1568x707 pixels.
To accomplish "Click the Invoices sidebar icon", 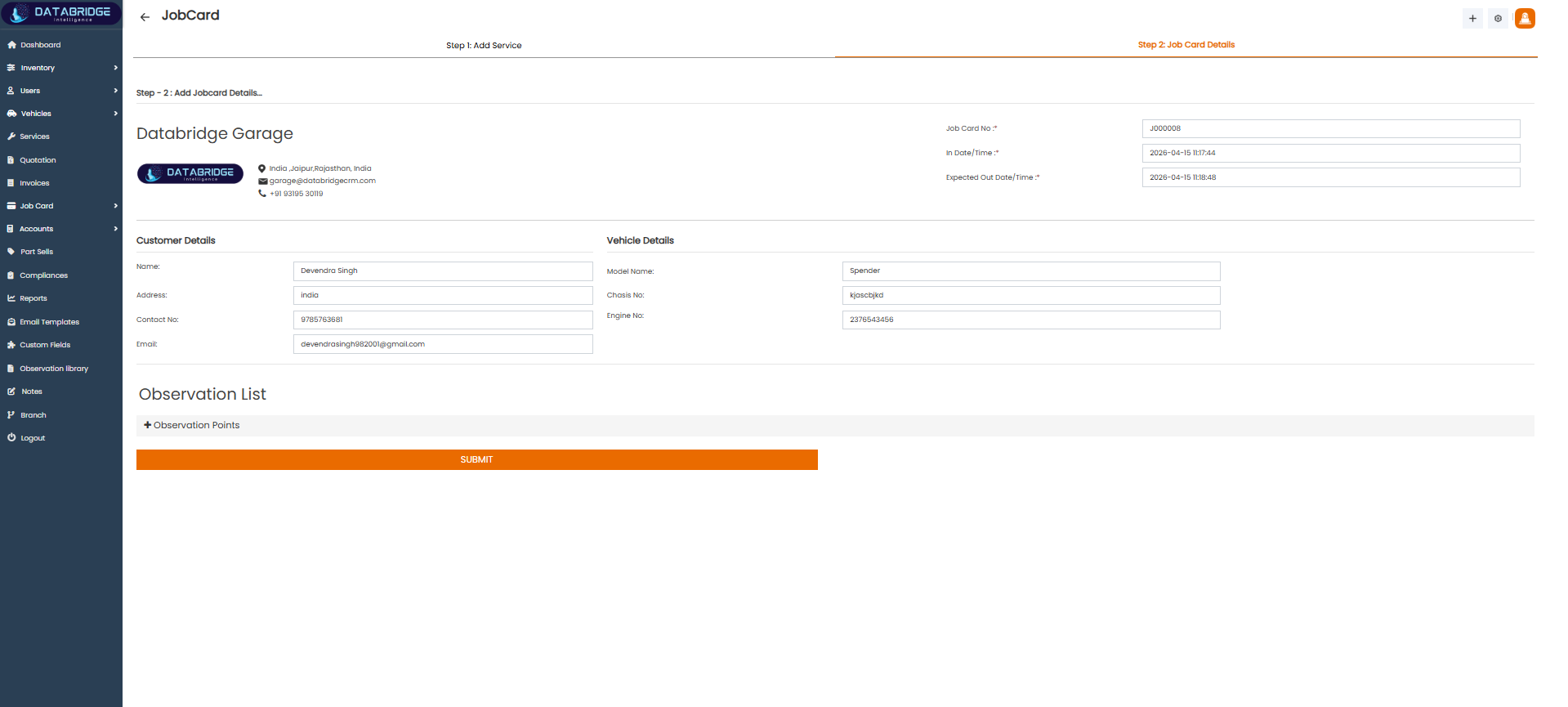I will pyautogui.click(x=11, y=183).
